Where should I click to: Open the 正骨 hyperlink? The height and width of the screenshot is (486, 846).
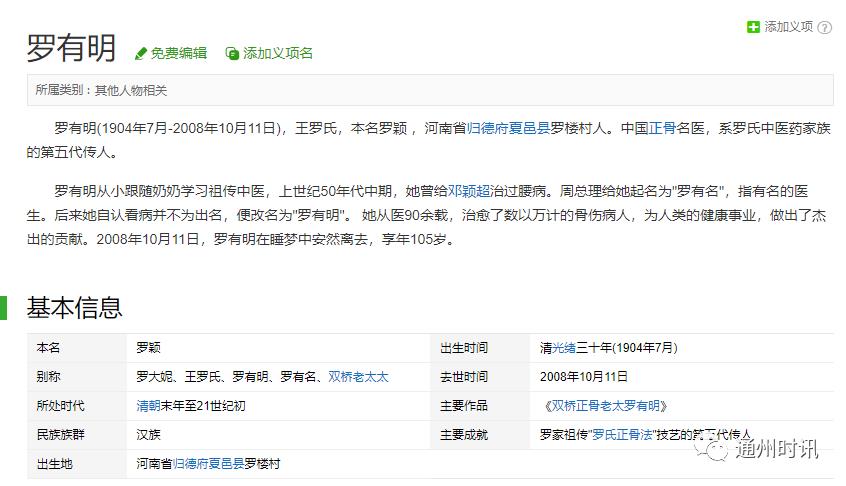coord(663,128)
